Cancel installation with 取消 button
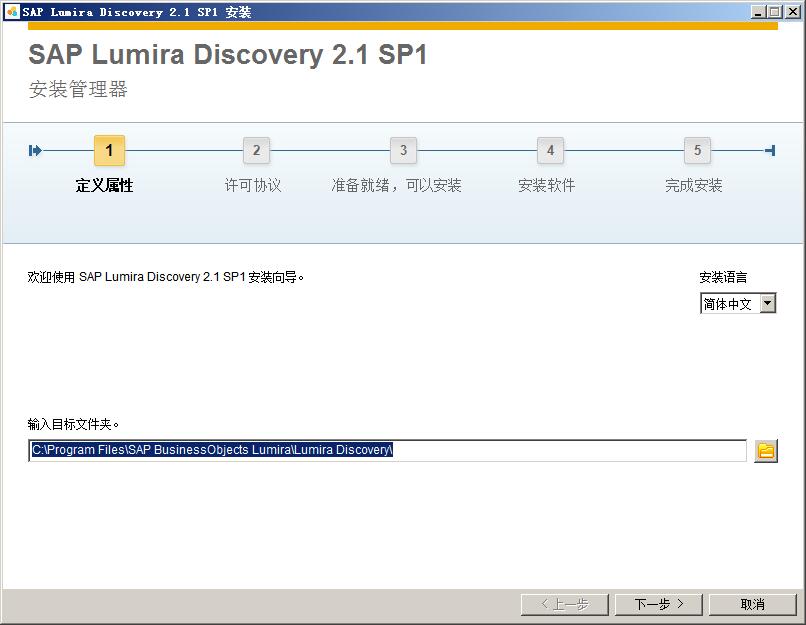Image resolution: width=806 pixels, height=625 pixels. coord(753,604)
